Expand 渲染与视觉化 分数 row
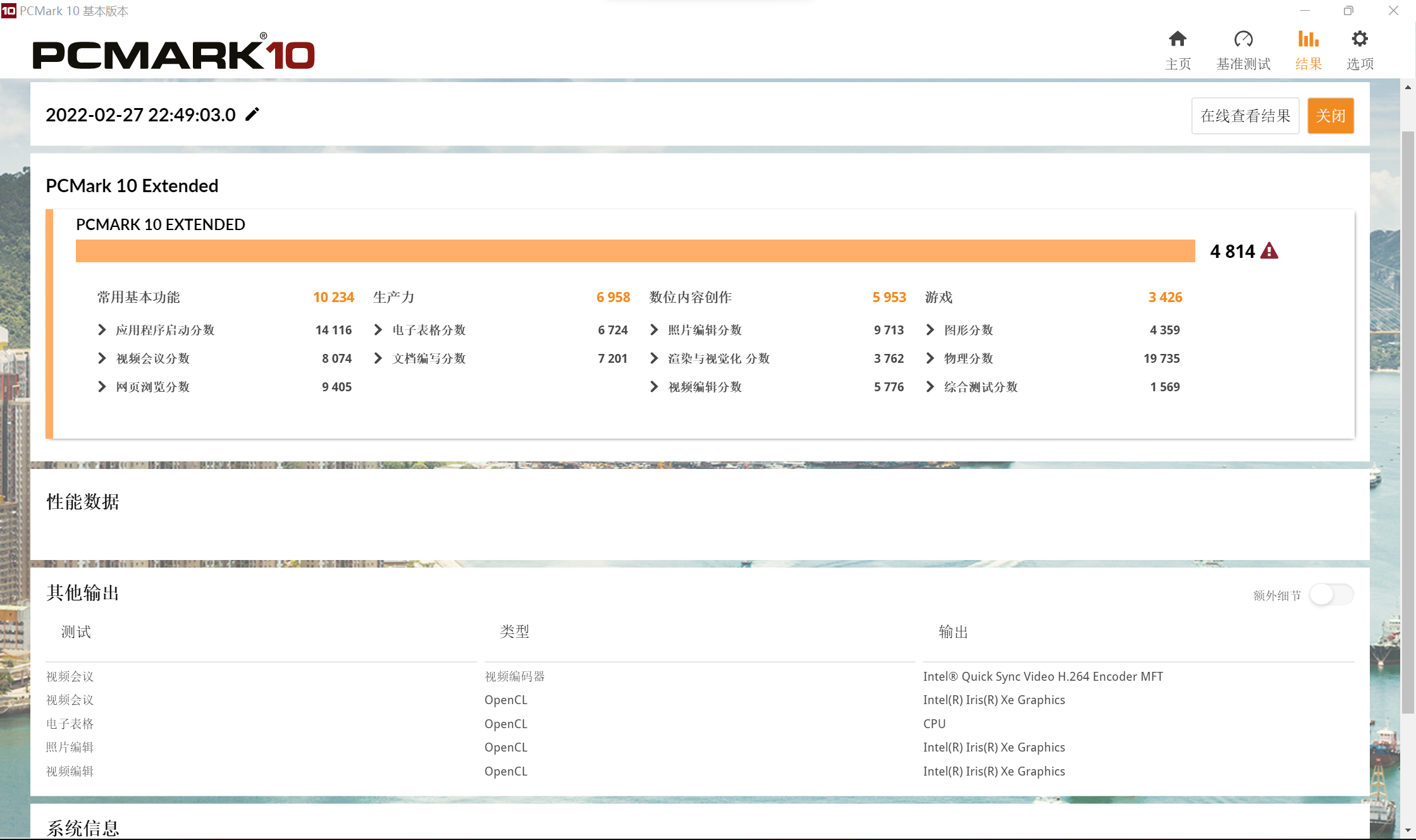Viewport: 1416px width, 840px height. [654, 358]
